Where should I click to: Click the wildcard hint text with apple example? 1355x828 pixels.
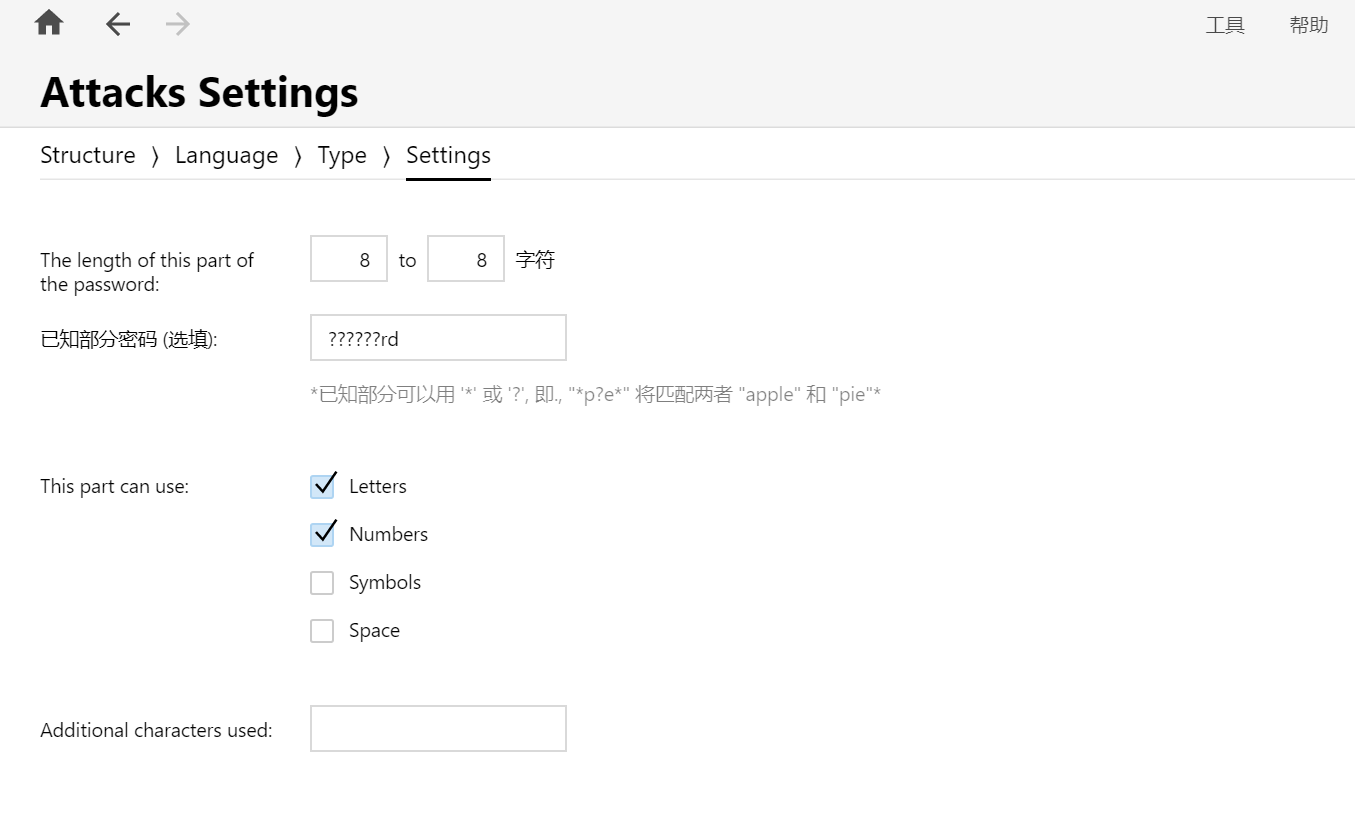pos(595,394)
